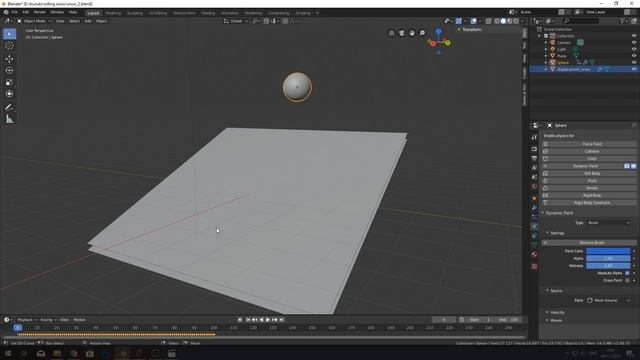Select the Transform tool
This screenshot has height=360, width=640.
(9, 94)
